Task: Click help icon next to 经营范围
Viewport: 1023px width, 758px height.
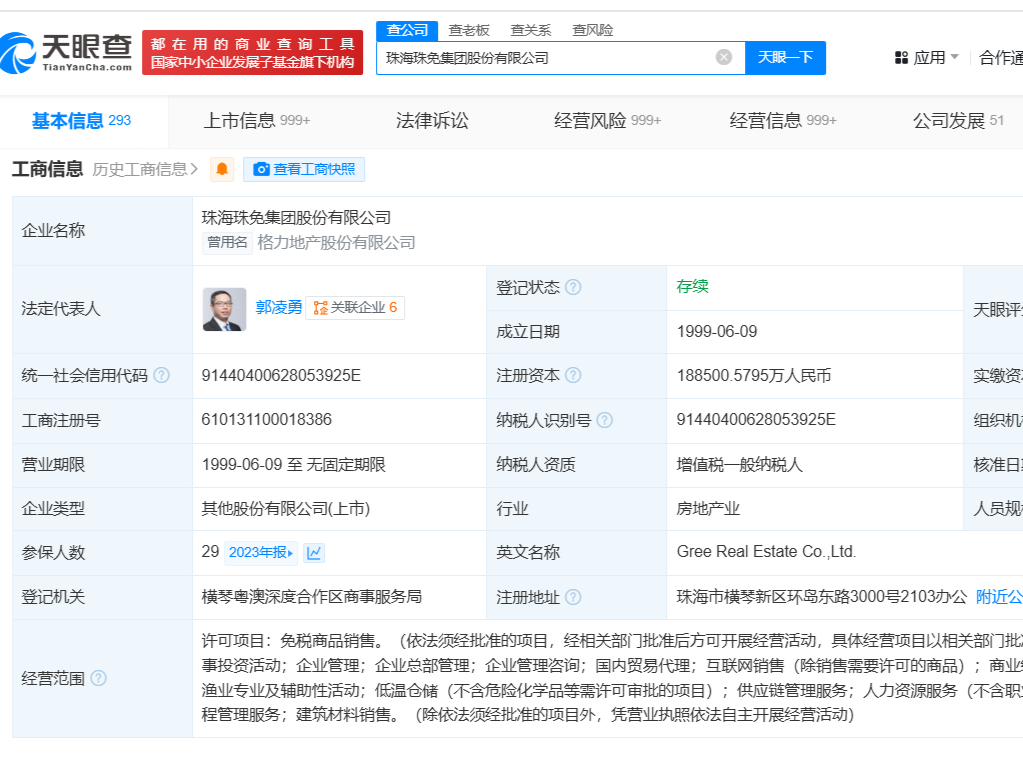Action: point(98,678)
